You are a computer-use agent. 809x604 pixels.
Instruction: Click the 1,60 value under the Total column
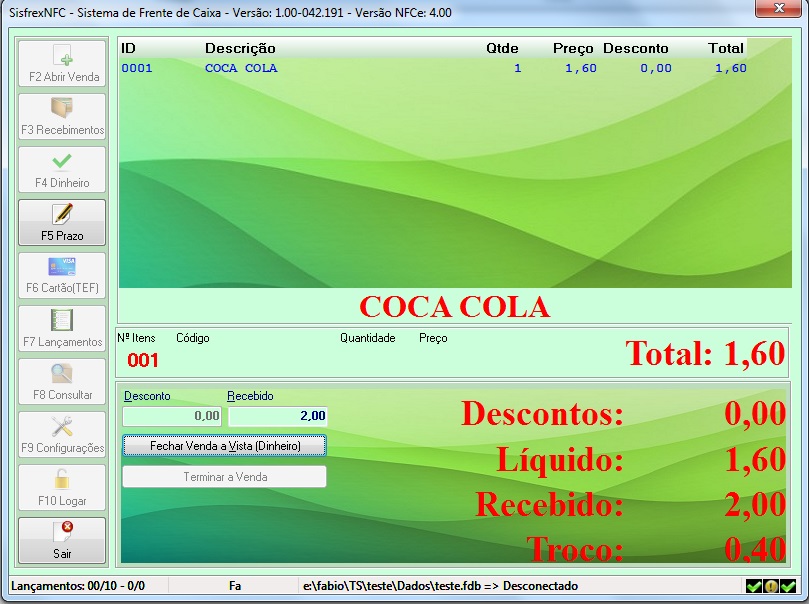tap(731, 68)
